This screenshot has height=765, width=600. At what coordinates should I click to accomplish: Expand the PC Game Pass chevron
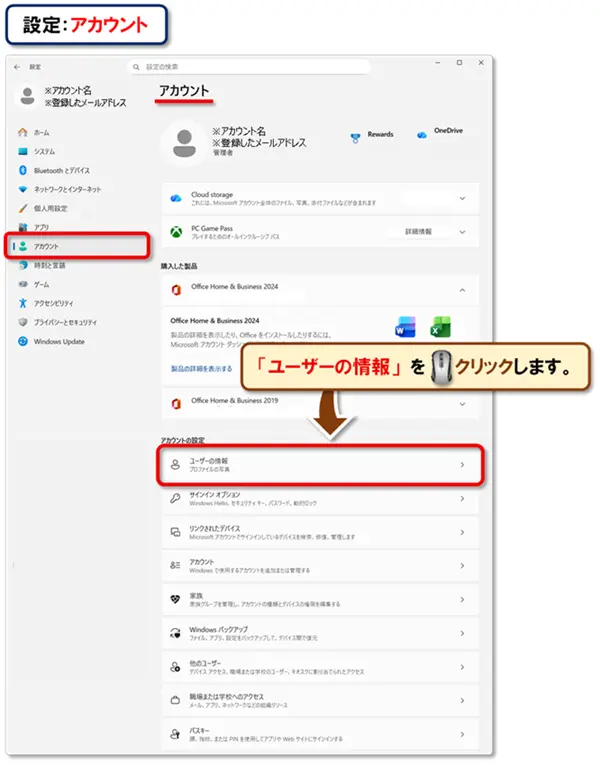(x=462, y=232)
